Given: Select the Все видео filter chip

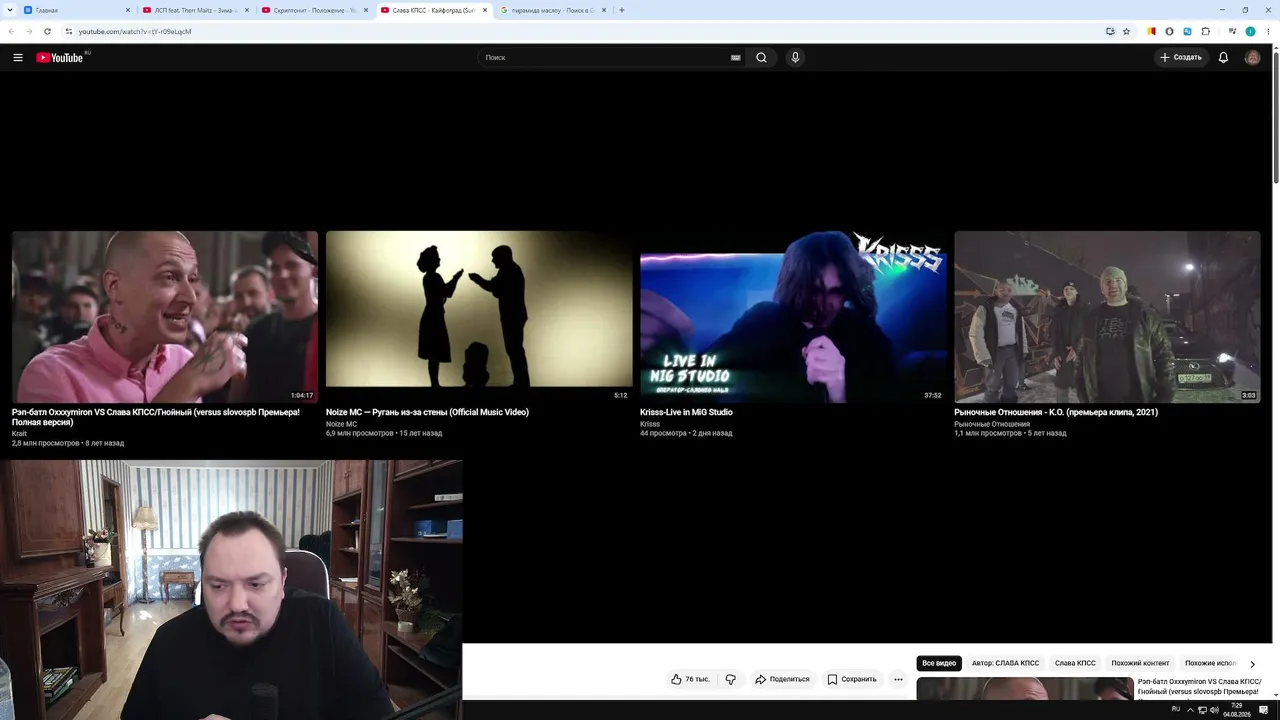Looking at the screenshot, I should (939, 663).
